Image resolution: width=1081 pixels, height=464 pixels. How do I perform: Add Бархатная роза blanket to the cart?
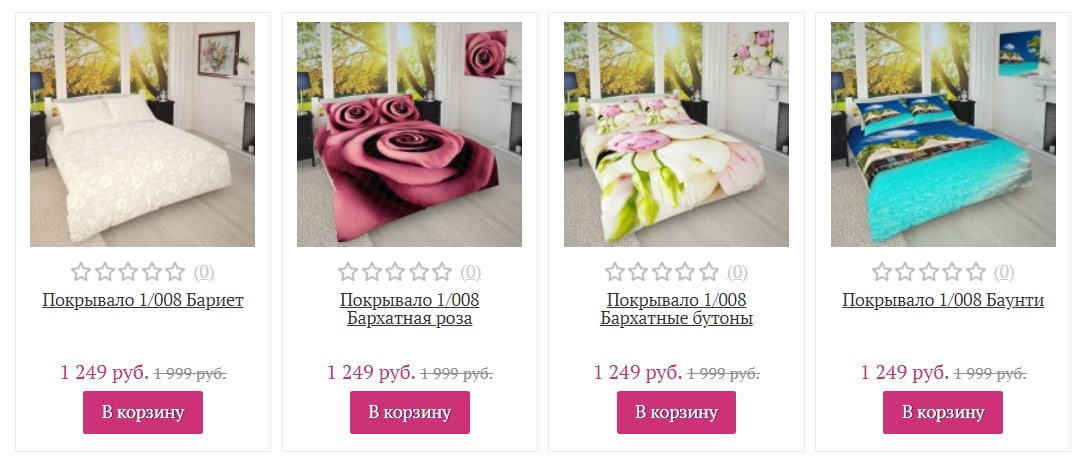410,412
